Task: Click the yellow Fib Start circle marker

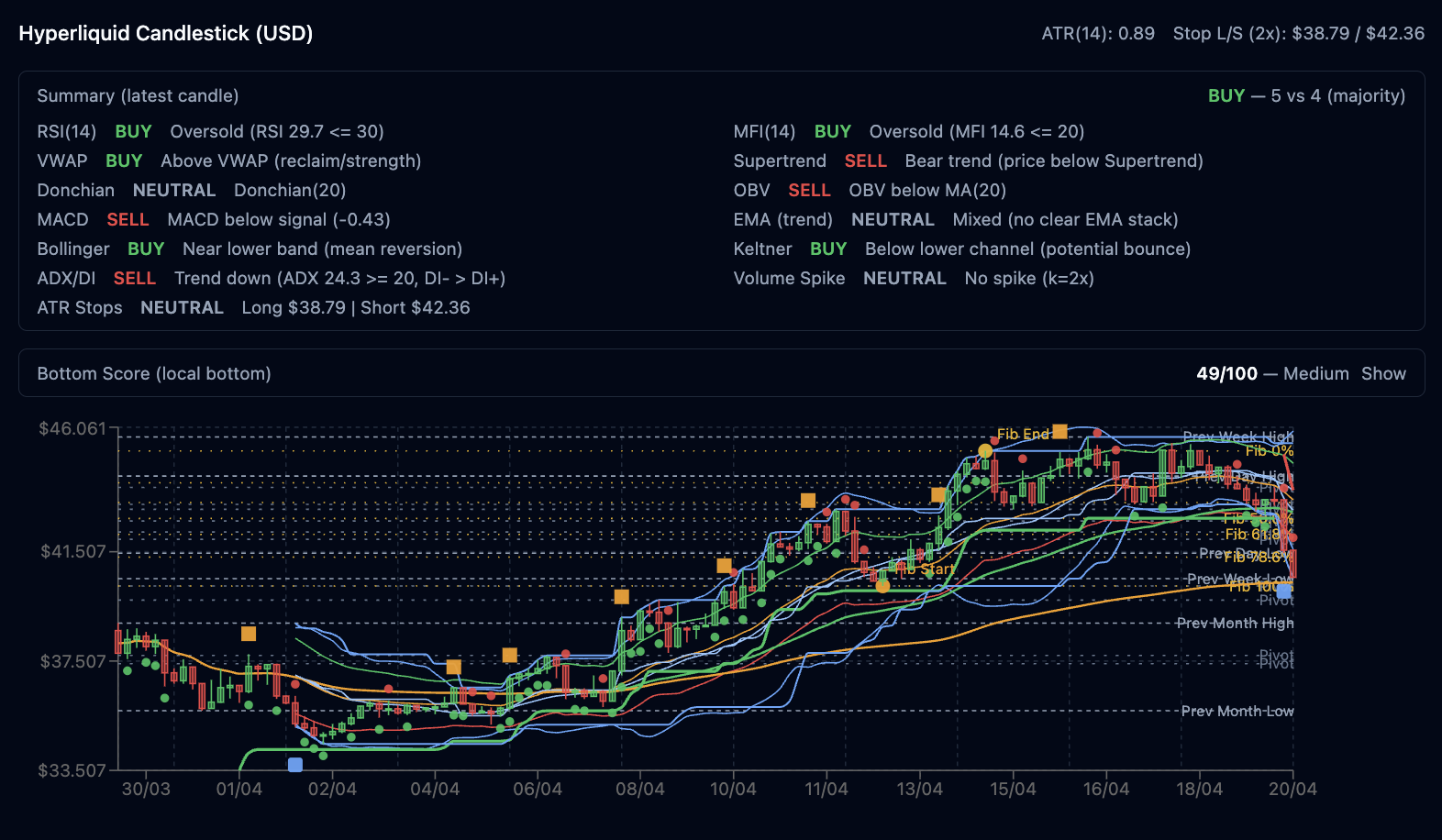Action: [x=882, y=585]
